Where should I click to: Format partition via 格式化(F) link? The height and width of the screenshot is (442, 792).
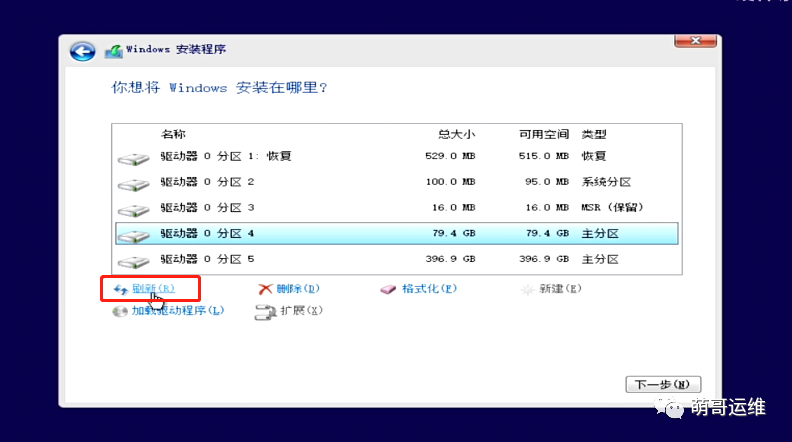[429, 288]
